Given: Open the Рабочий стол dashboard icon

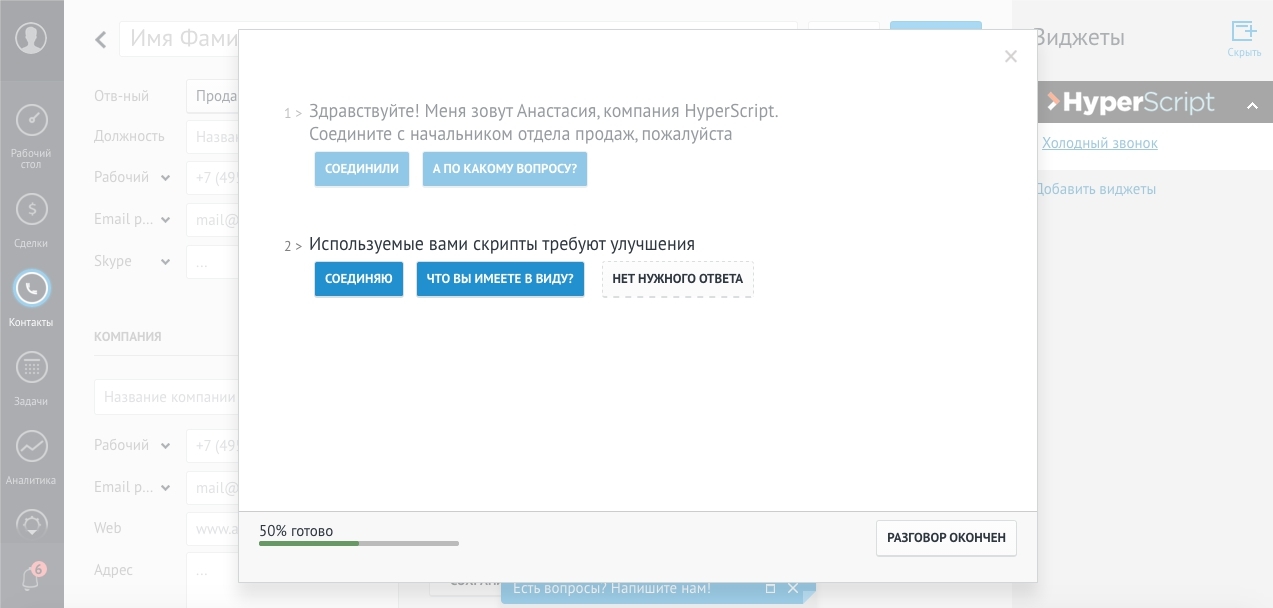Looking at the screenshot, I should 31,120.
